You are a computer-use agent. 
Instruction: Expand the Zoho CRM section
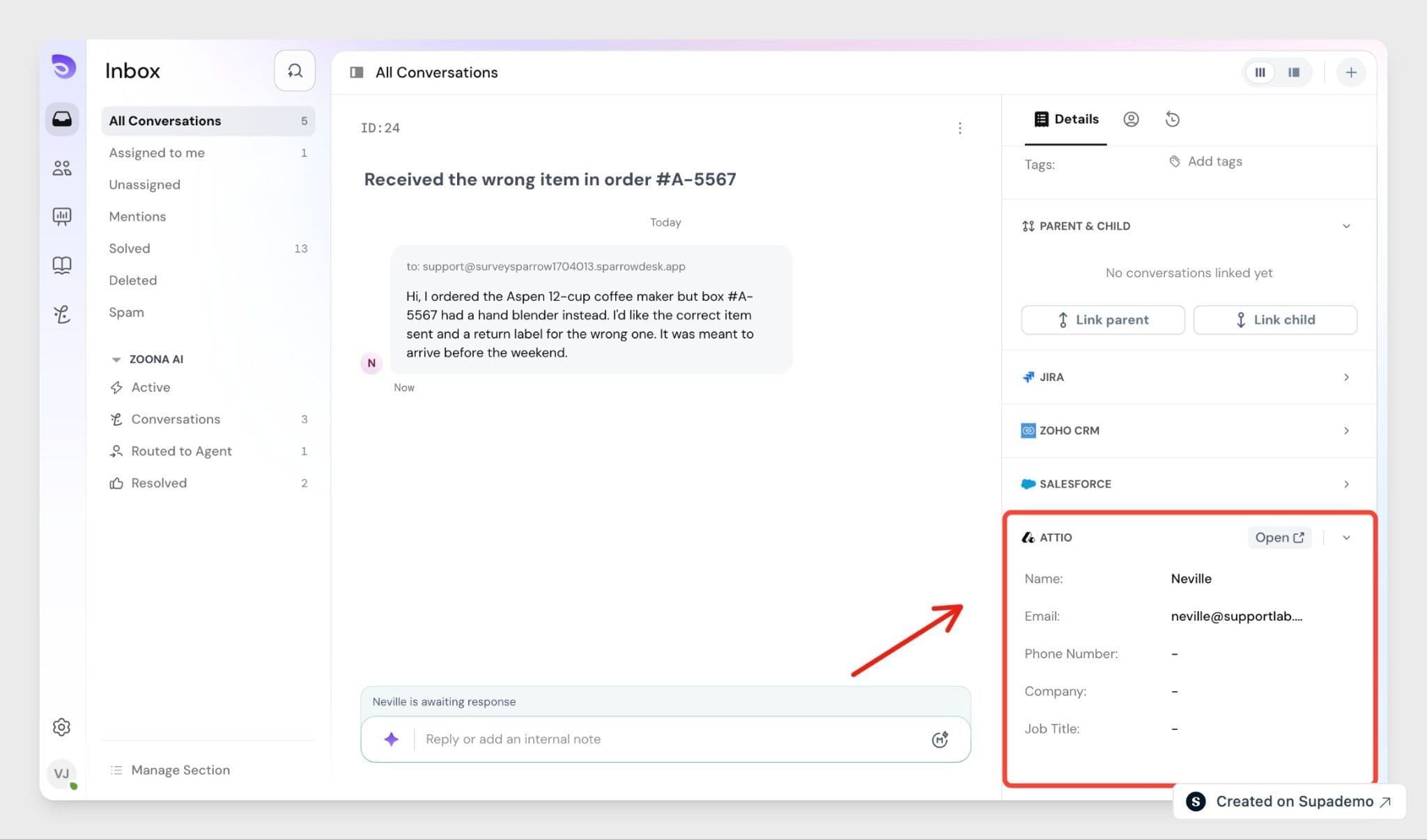(x=1346, y=431)
